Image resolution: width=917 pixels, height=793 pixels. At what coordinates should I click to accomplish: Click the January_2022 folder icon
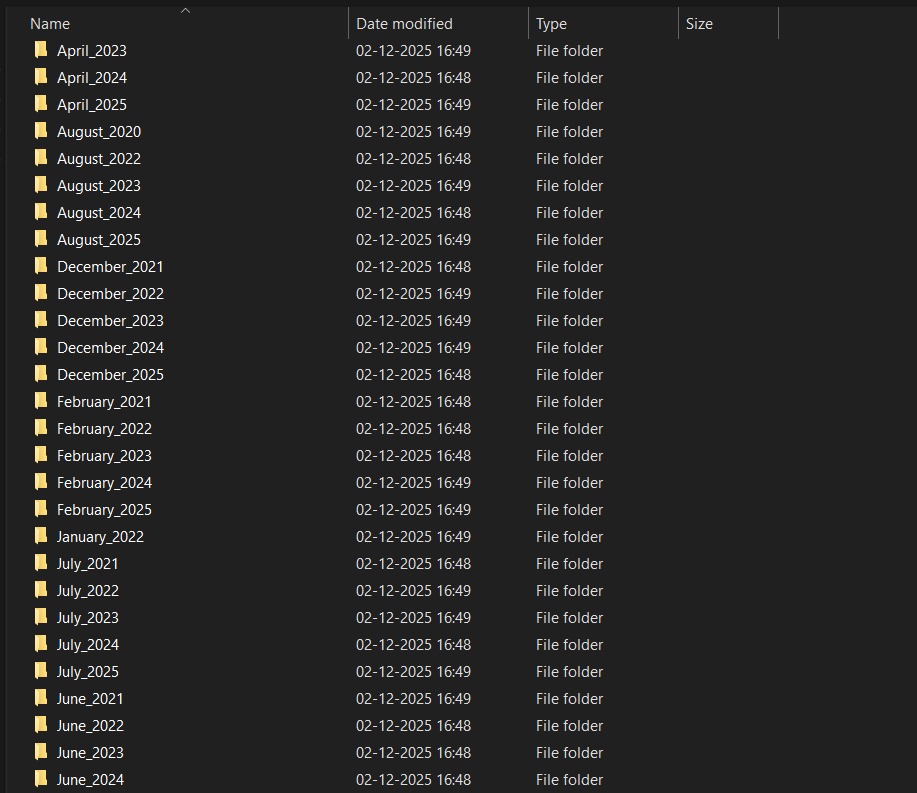[x=41, y=536]
